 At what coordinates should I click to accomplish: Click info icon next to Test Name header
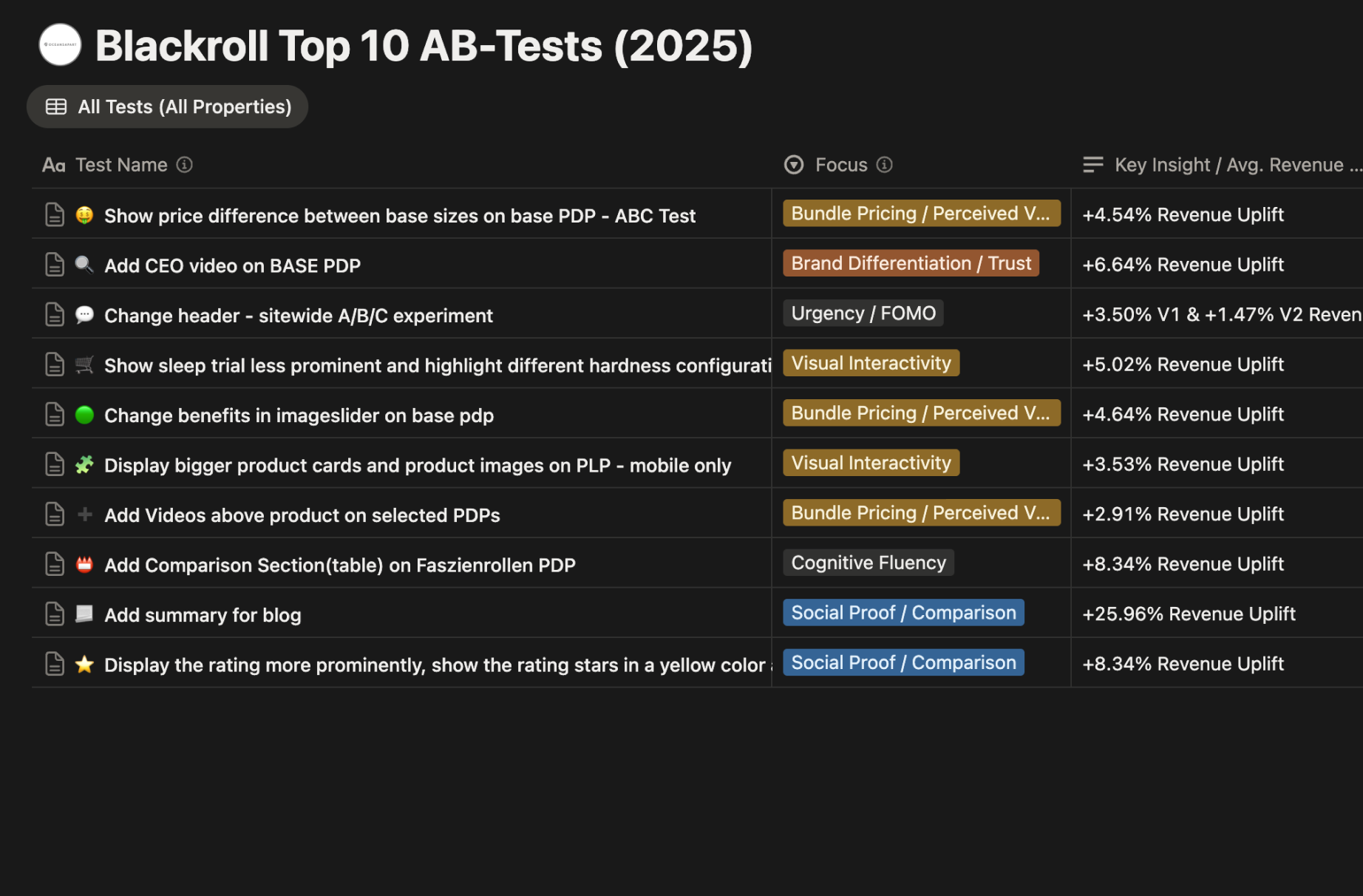(x=185, y=165)
